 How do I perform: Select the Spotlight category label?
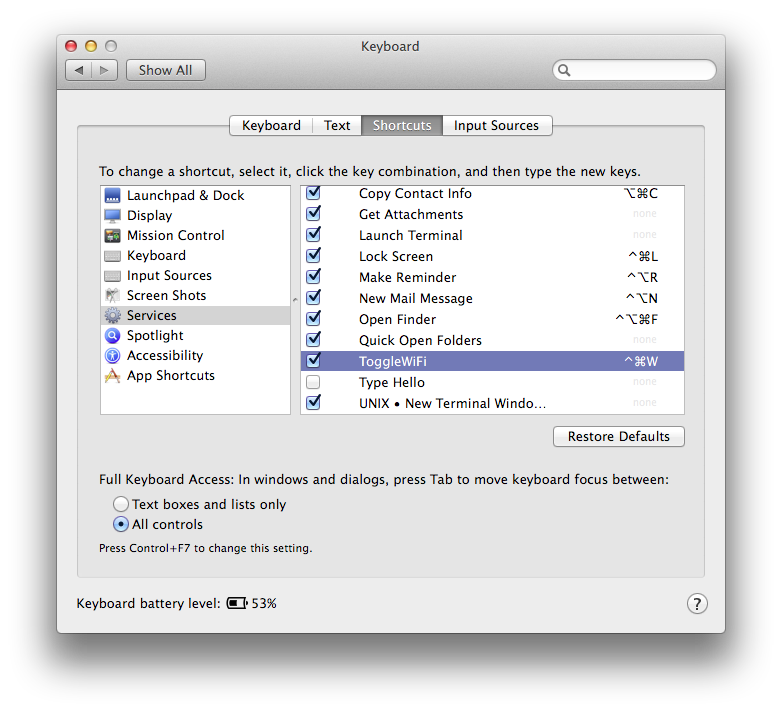coord(155,336)
